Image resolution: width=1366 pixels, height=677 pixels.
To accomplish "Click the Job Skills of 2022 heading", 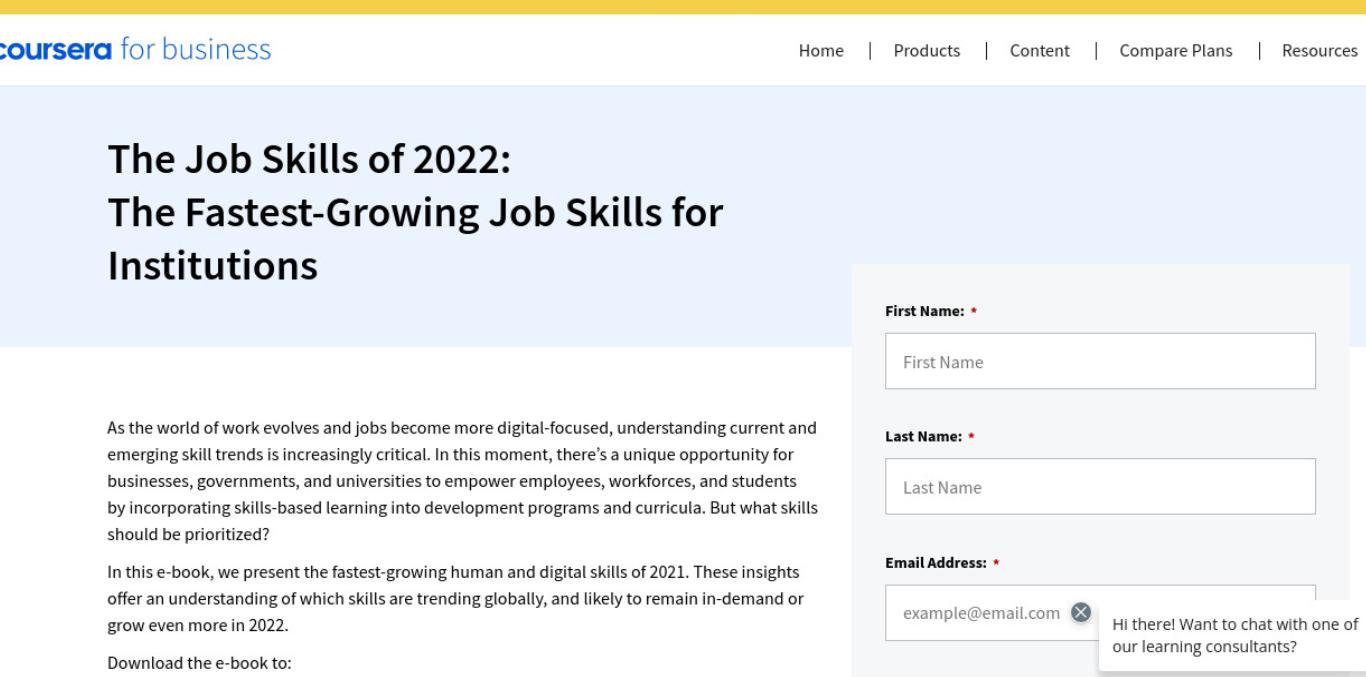I will pos(415,211).
